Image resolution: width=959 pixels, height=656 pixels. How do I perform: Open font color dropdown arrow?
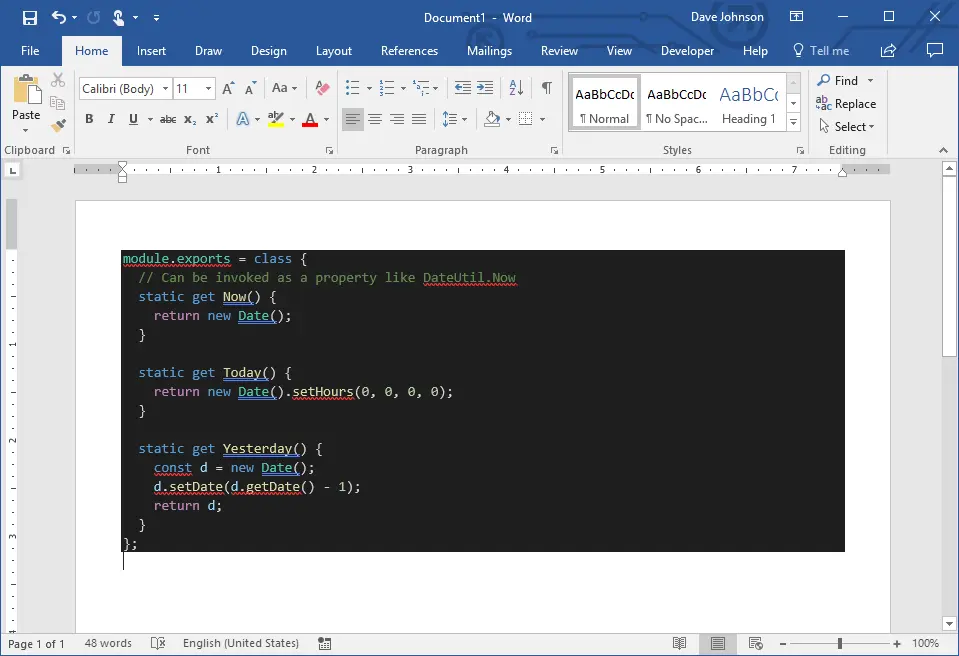coord(326,119)
